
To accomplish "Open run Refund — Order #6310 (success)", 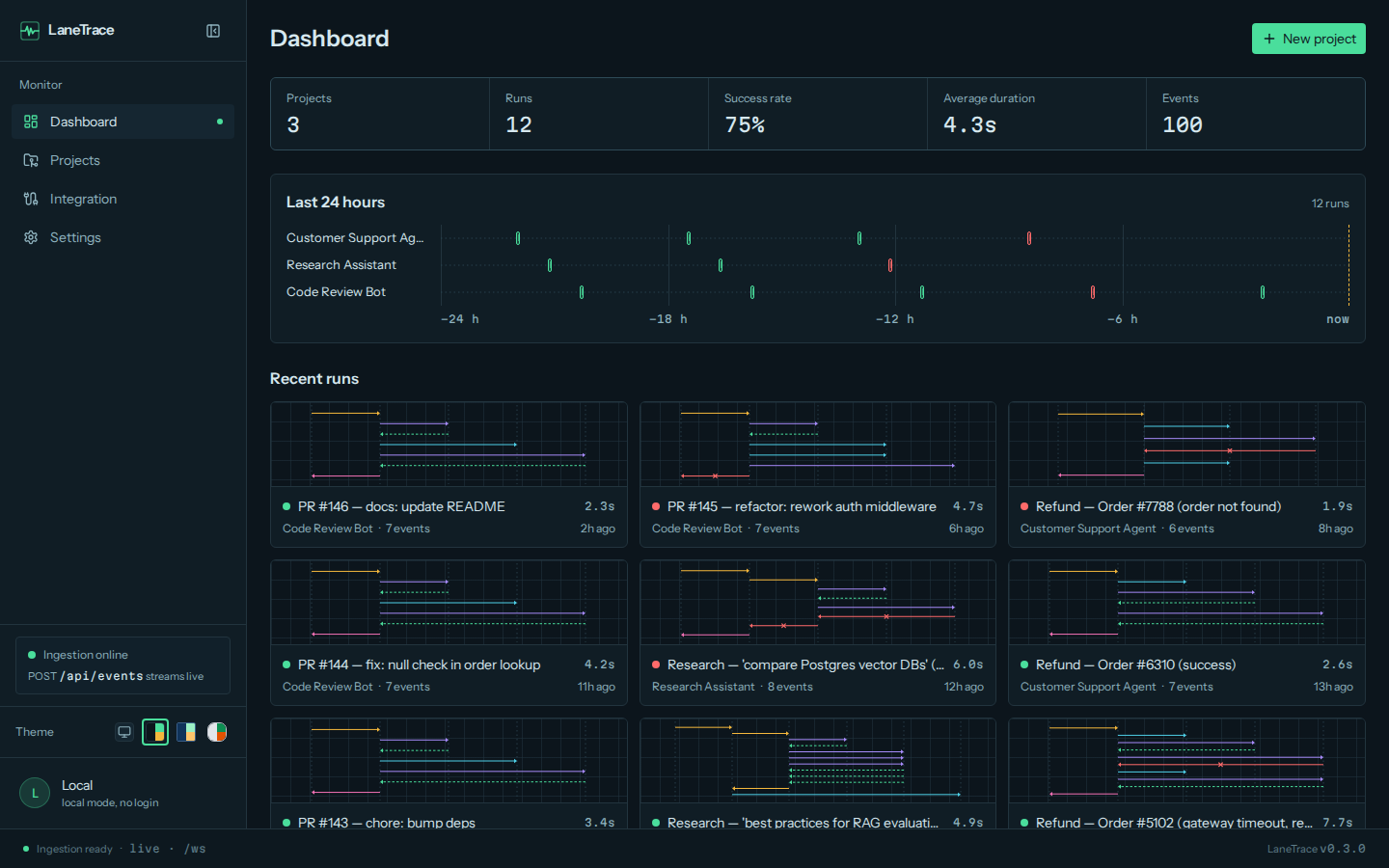I will [1186, 633].
